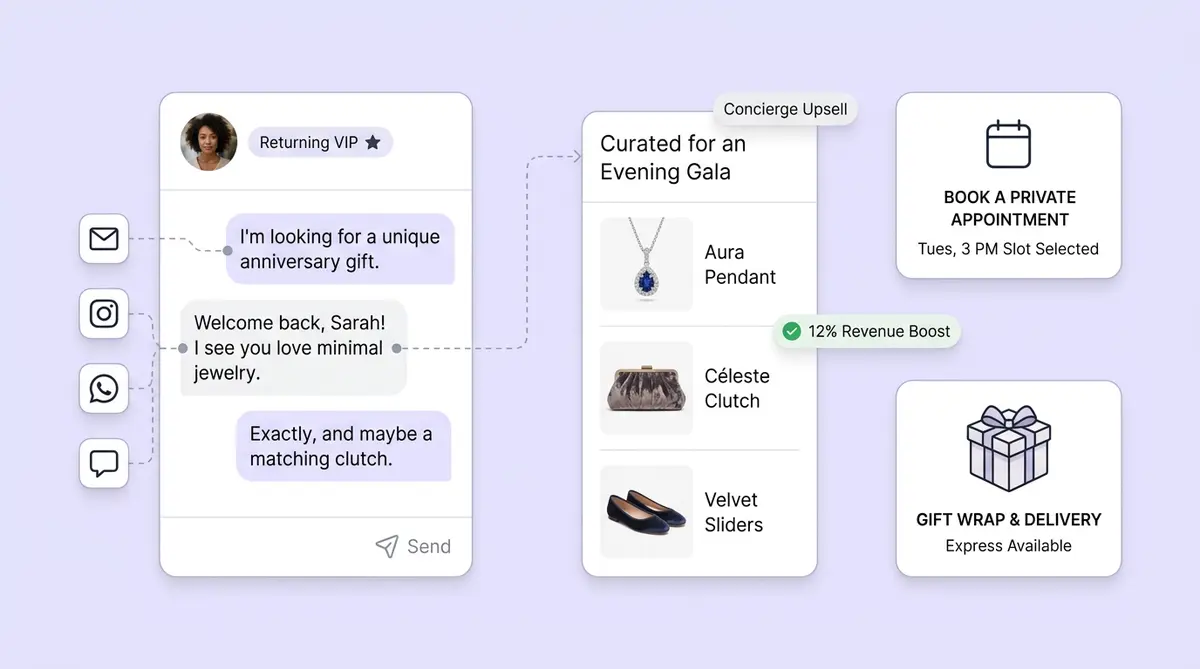Select the Tues 3 PM appointment slot
Image resolution: width=1200 pixels, height=669 pixels.
[1008, 249]
